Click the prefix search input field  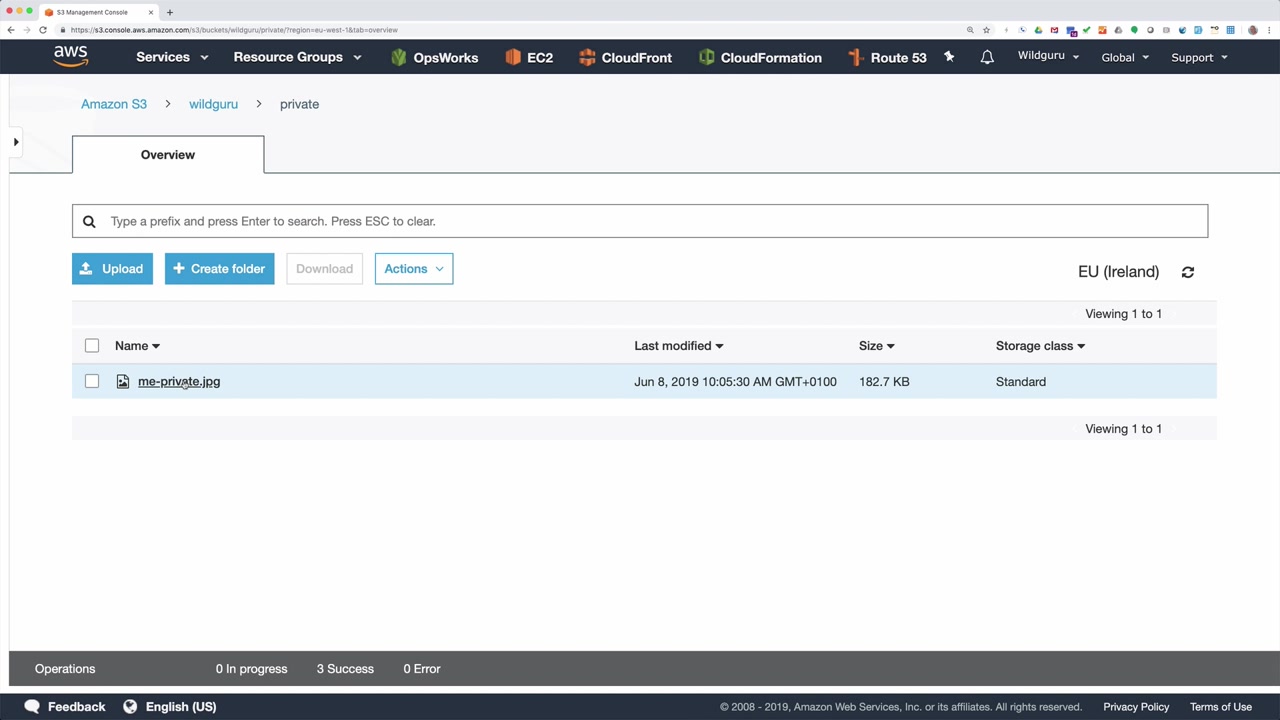tap(640, 221)
